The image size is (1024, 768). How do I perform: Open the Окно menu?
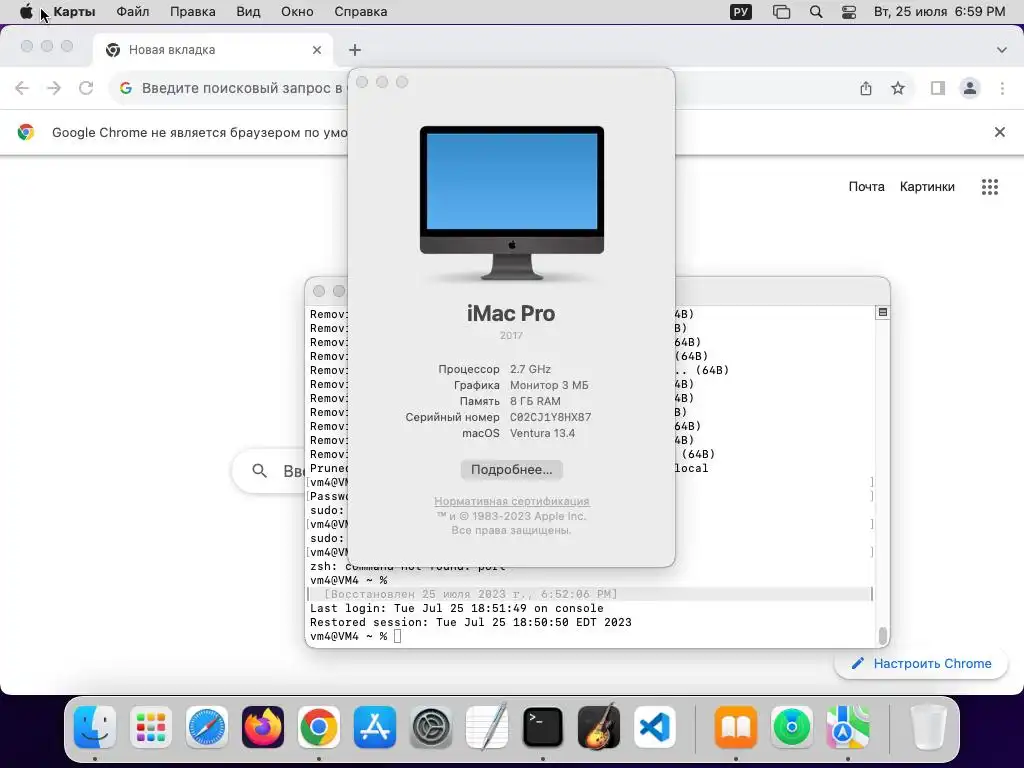(297, 12)
